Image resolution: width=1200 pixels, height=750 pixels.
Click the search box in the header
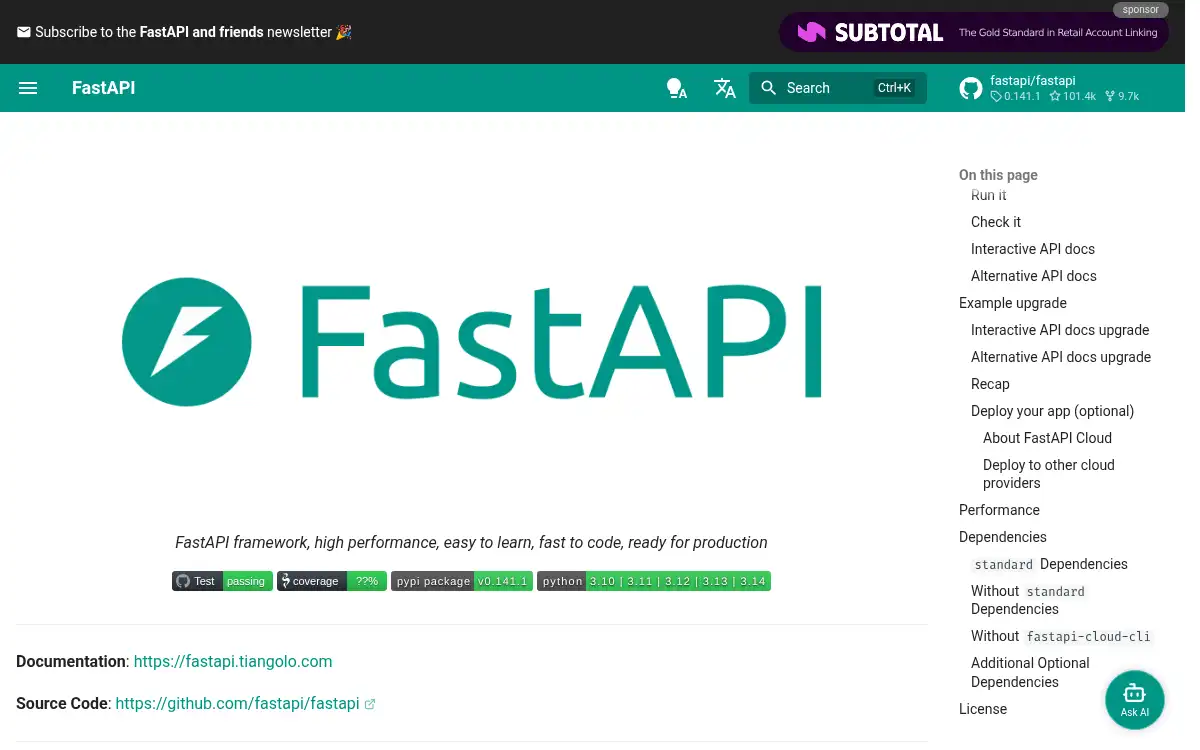coord(838,88)
